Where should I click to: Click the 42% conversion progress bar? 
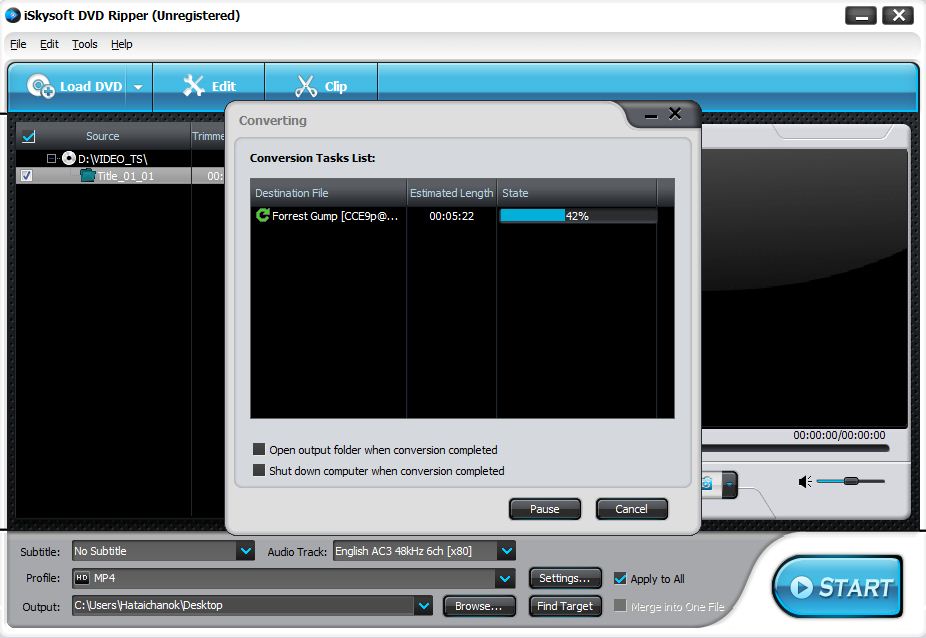coord(578,216)
